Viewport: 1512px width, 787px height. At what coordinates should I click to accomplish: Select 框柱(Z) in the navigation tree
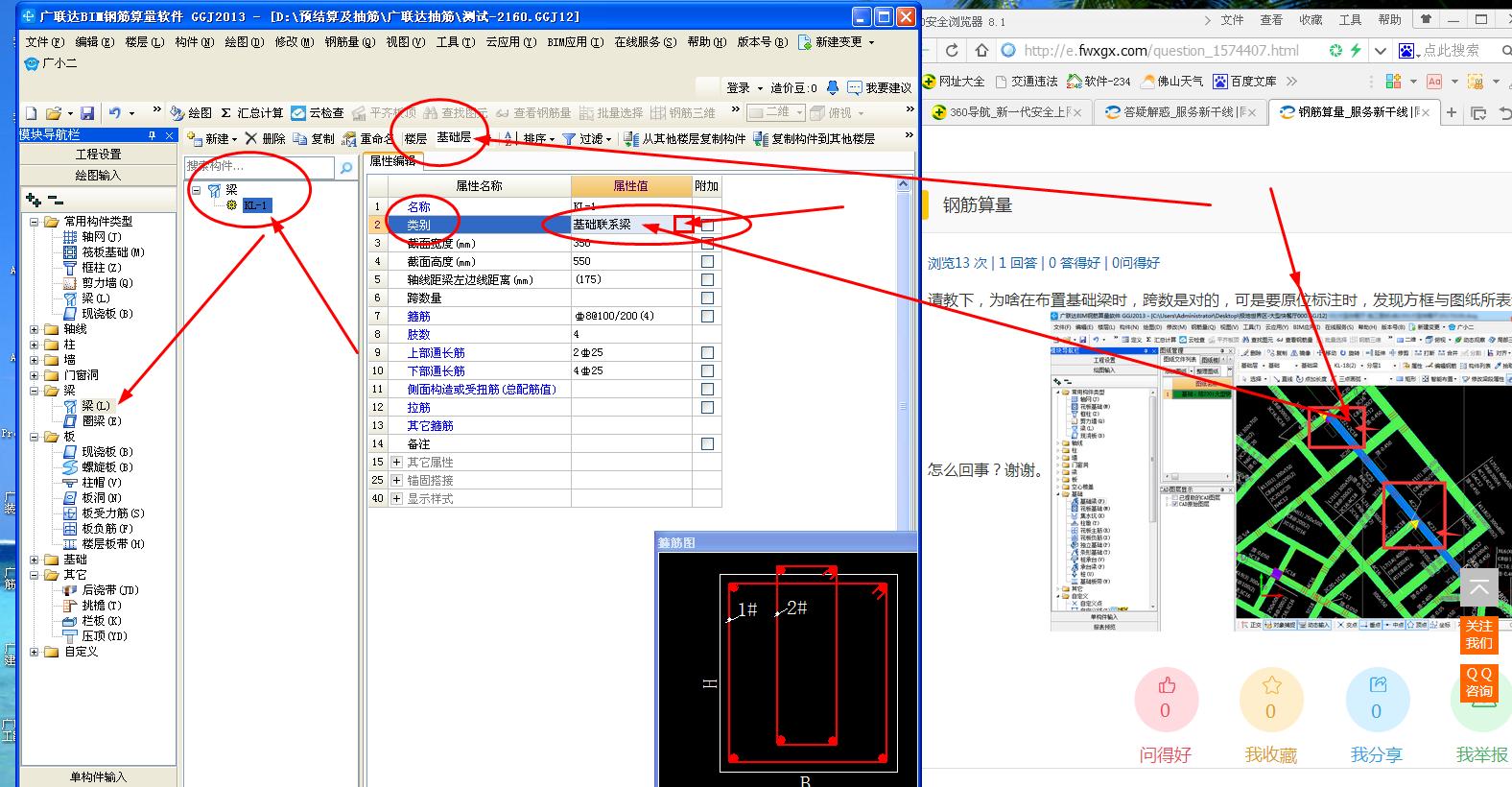pos(92,268)
